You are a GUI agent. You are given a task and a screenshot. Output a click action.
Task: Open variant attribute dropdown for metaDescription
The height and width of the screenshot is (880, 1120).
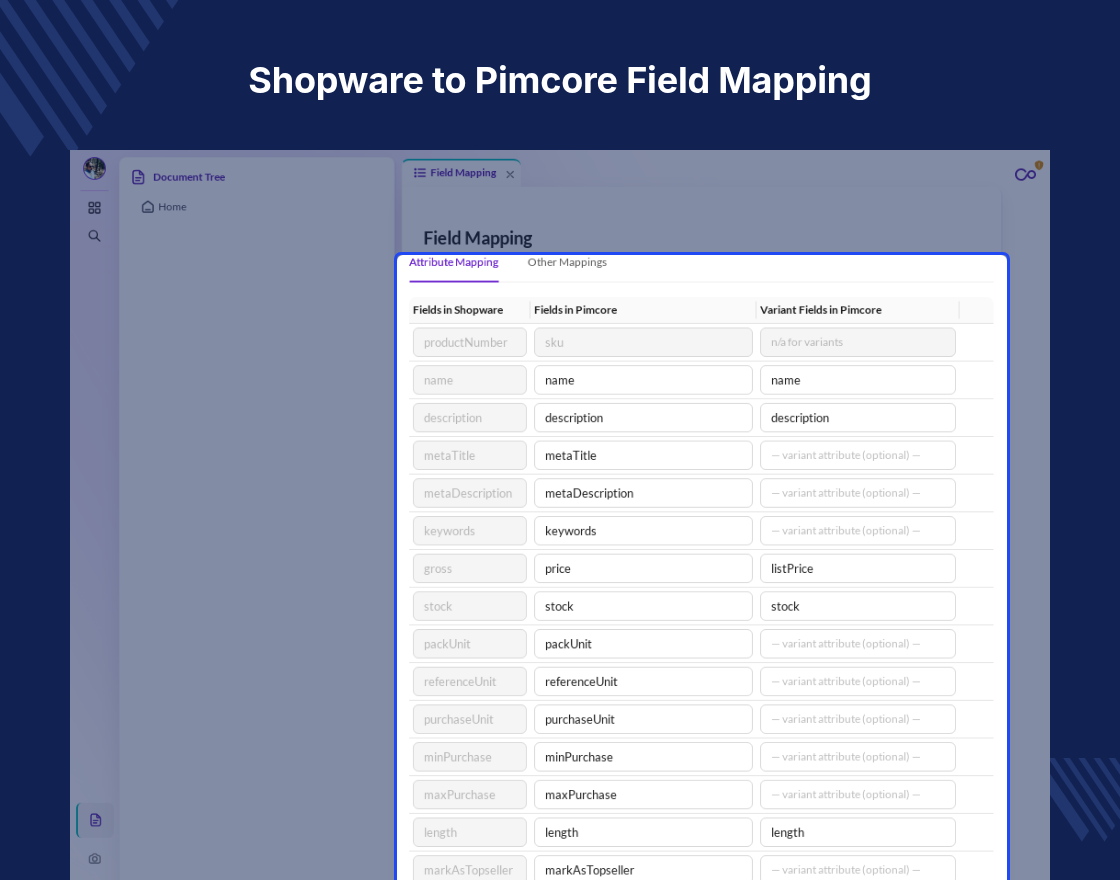pos(857,494)
